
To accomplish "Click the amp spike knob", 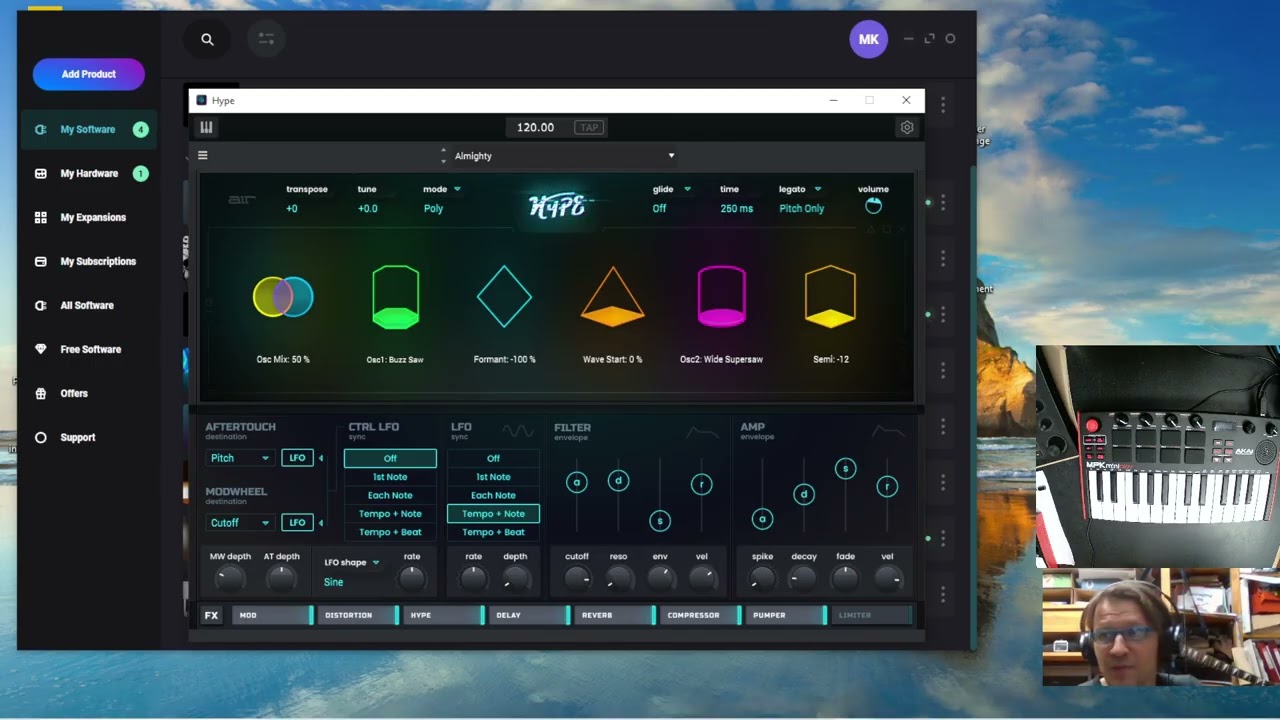I will (x=762, y=577).
